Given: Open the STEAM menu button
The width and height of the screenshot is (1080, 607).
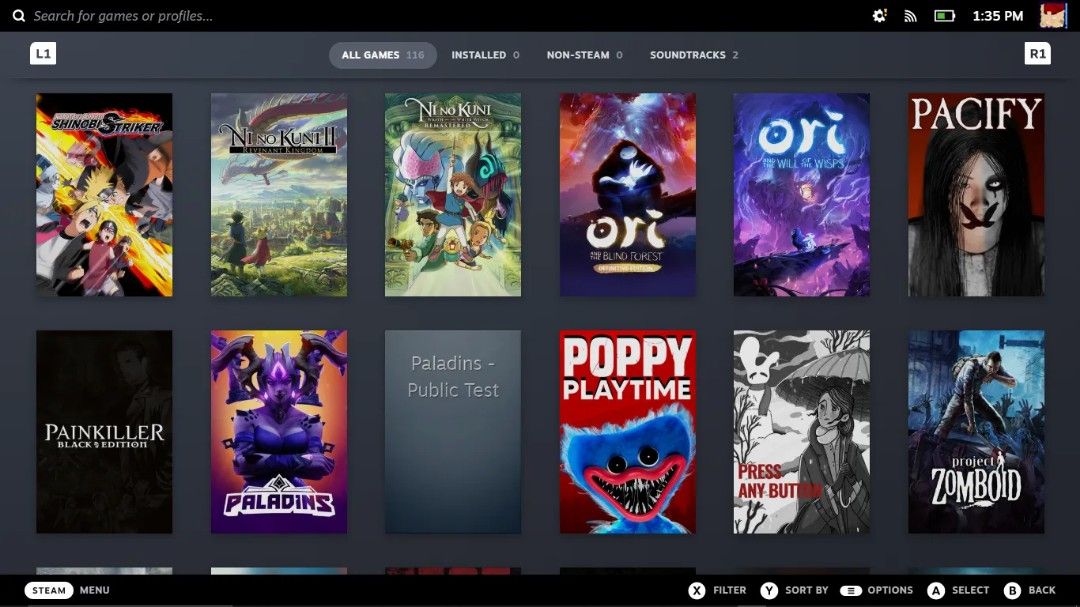Looking at the screenshot, I should tap(49, 590).
